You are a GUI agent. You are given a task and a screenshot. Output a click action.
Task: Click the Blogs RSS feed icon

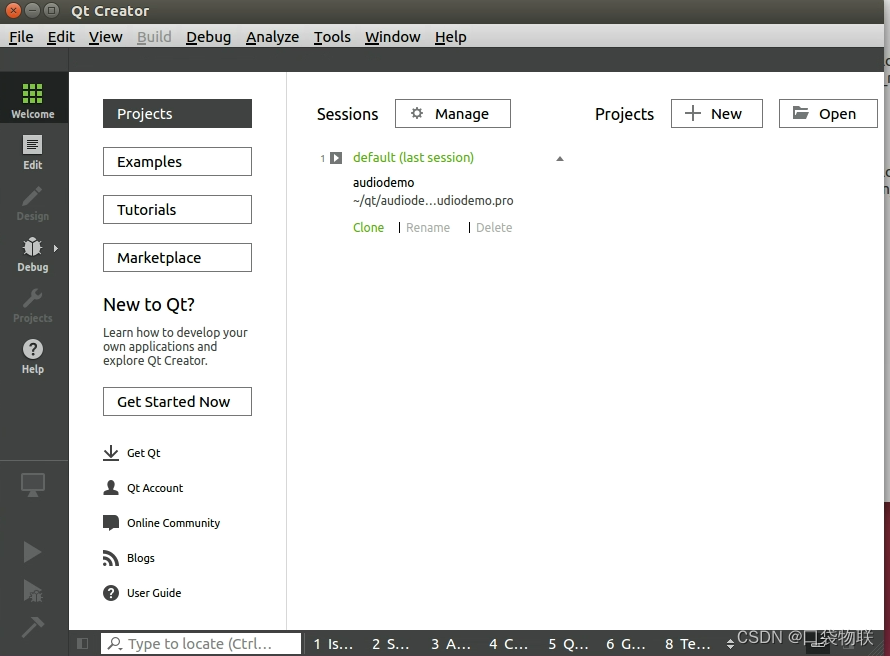pos(111,558)
